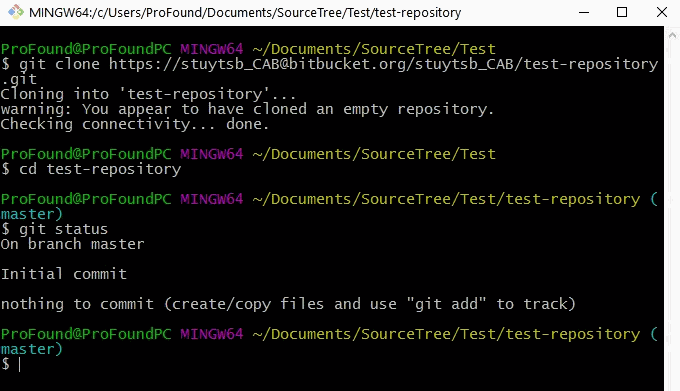
Task: Maximize the MINGW64 terminal window
Action: [x=622, y=12]
